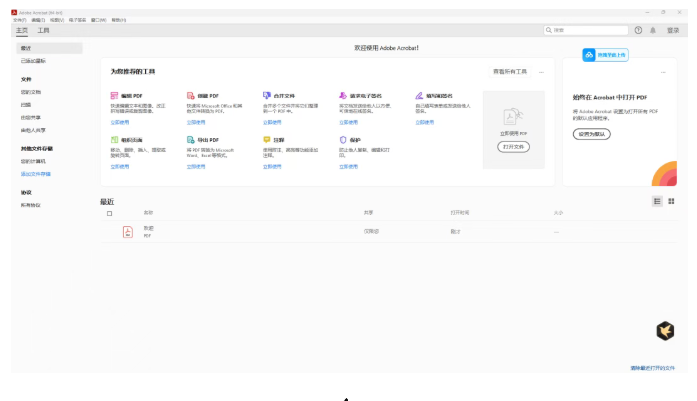The width and height of the screenshot is (697, 401).
Task: Click the Export PDF (导出 PDF) icon
Action: [x=190, y=140]
